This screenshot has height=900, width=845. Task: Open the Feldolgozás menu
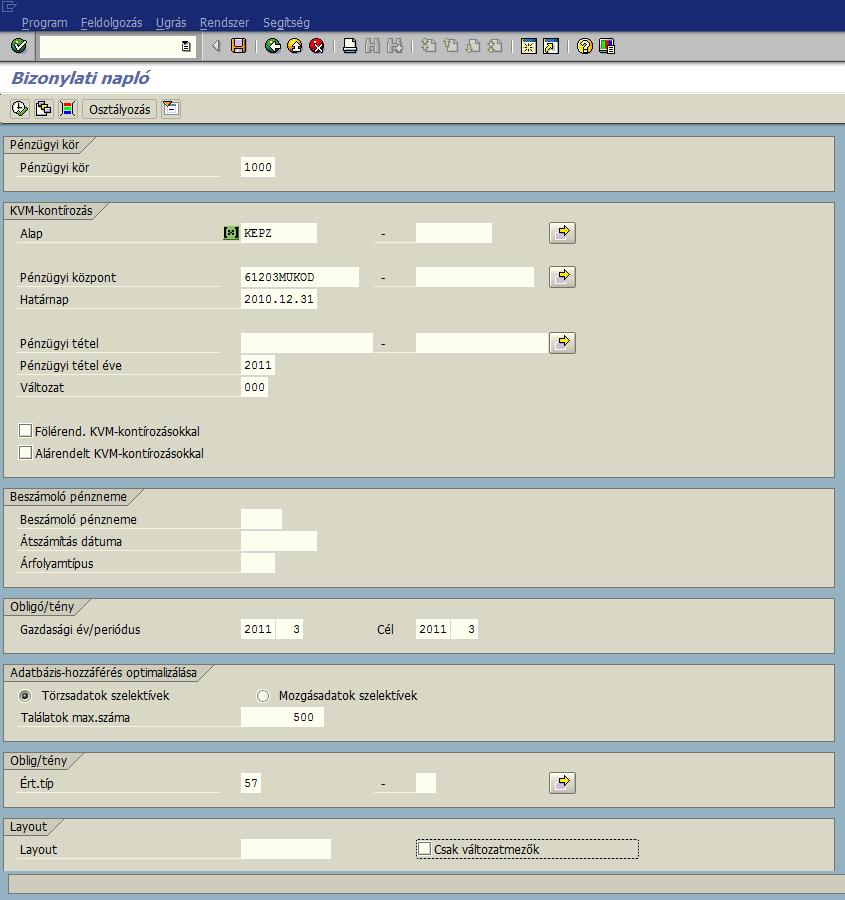[111, 22]
